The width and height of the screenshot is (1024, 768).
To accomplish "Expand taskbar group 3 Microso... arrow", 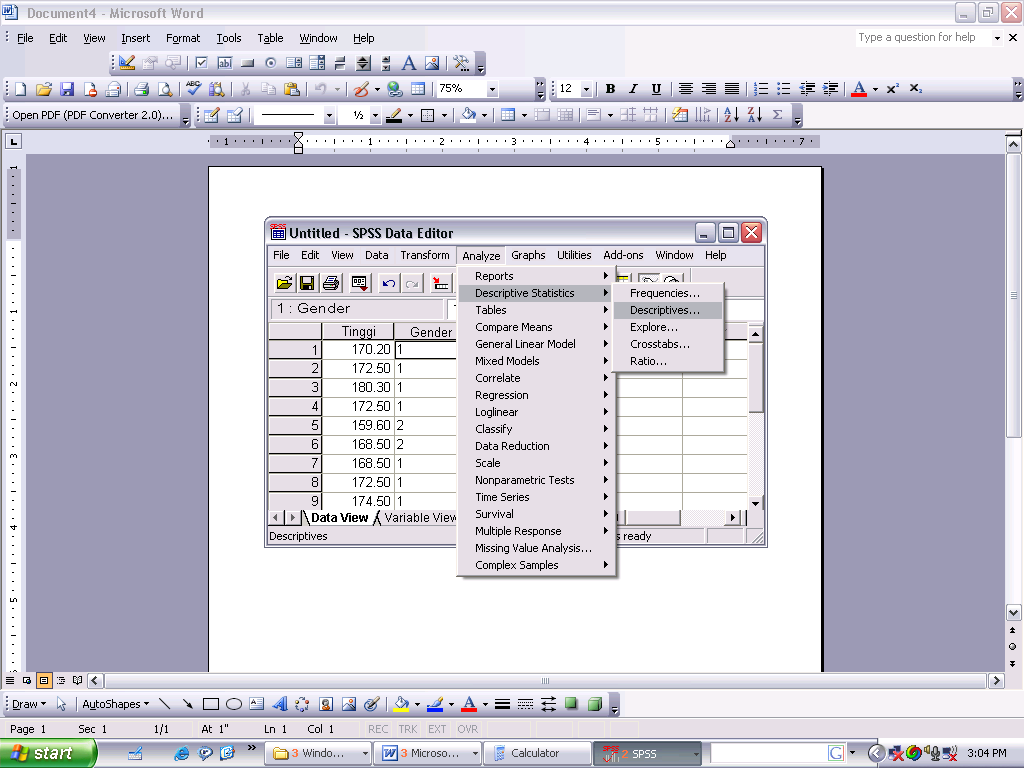I will pos(475,754).
